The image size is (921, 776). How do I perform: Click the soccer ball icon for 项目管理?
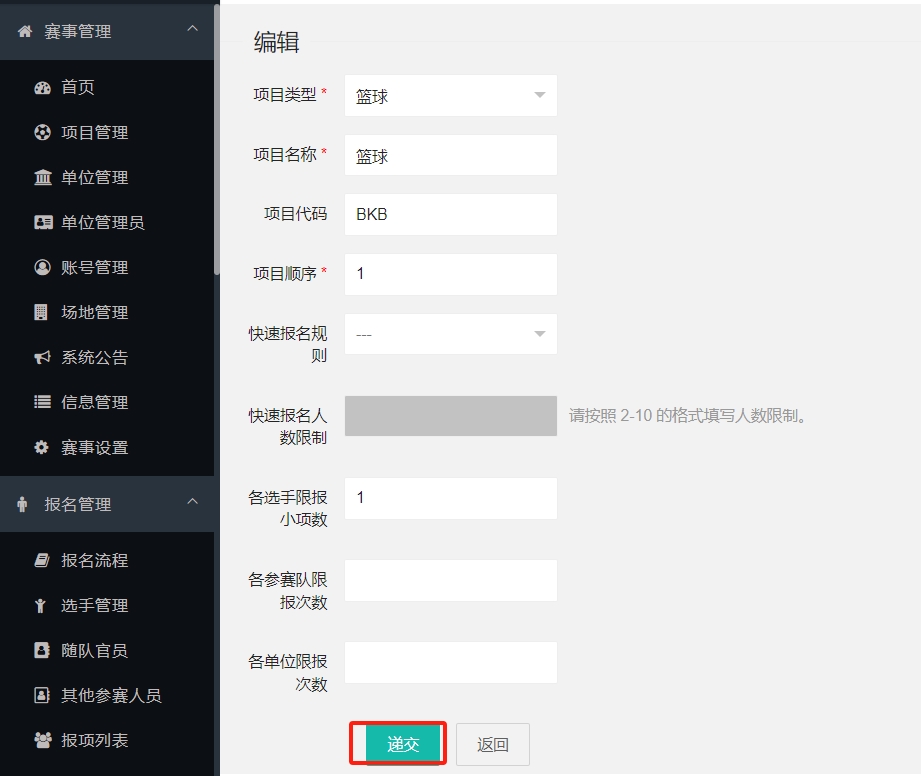pos(42,133)
